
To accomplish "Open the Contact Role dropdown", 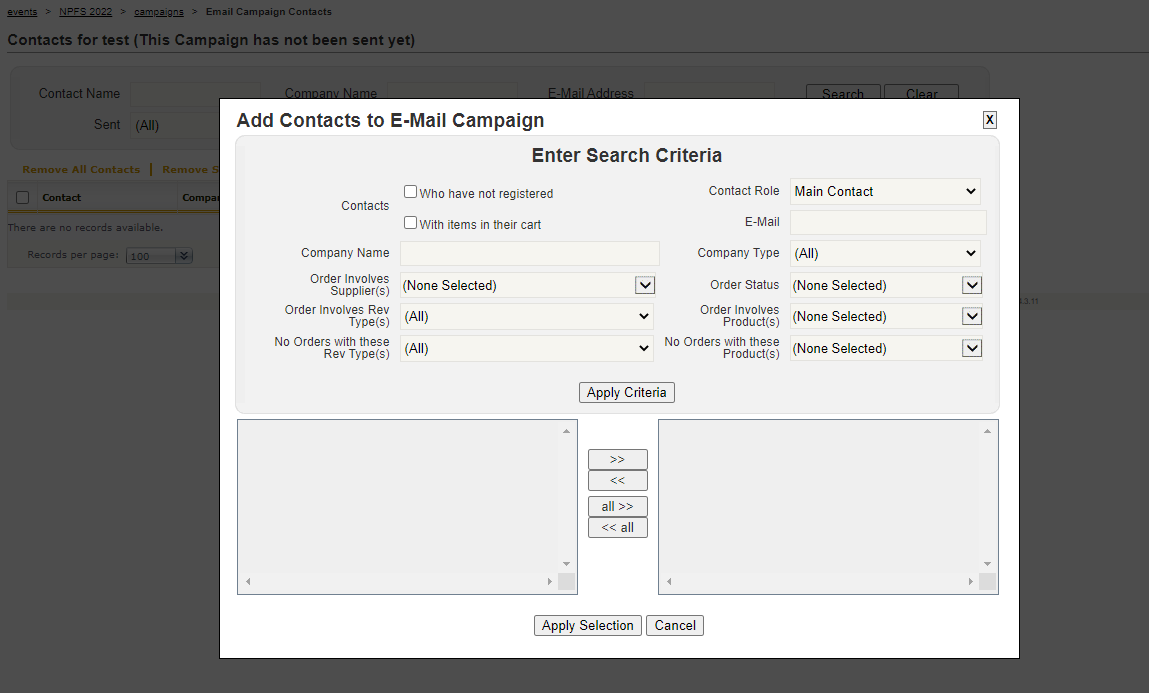I will [x=884, y=191].
